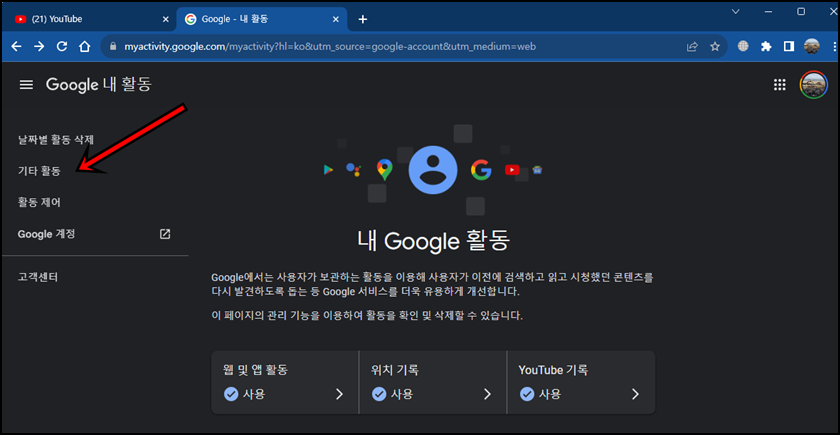Image resolution: width=840 pixels, height=435 pixels.
Task: Expand chevron on 위치 기록
Action: click(488, 394)
